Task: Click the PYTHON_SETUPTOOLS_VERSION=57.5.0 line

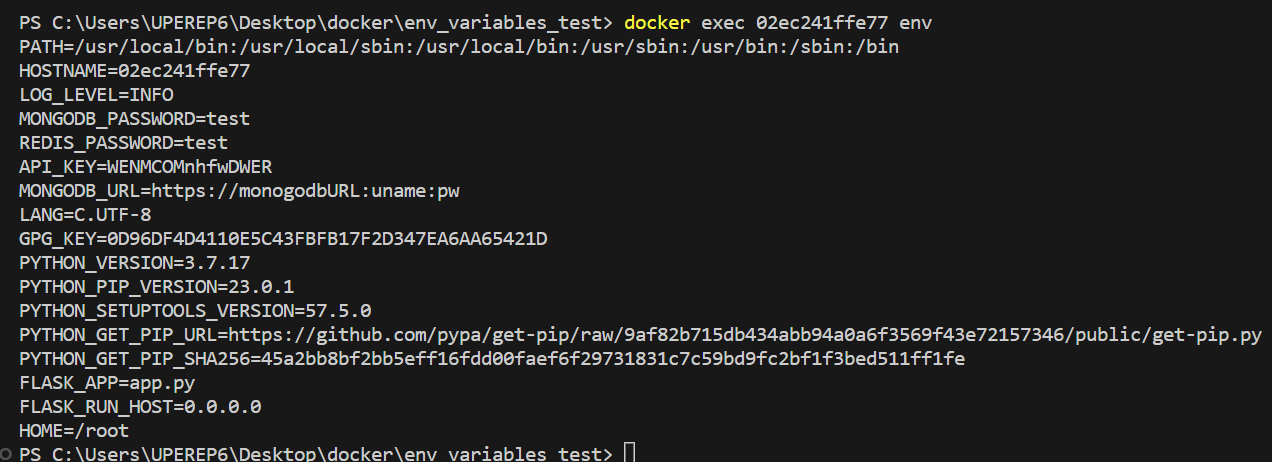Action: pyautogui.click(x=195, y=310)
